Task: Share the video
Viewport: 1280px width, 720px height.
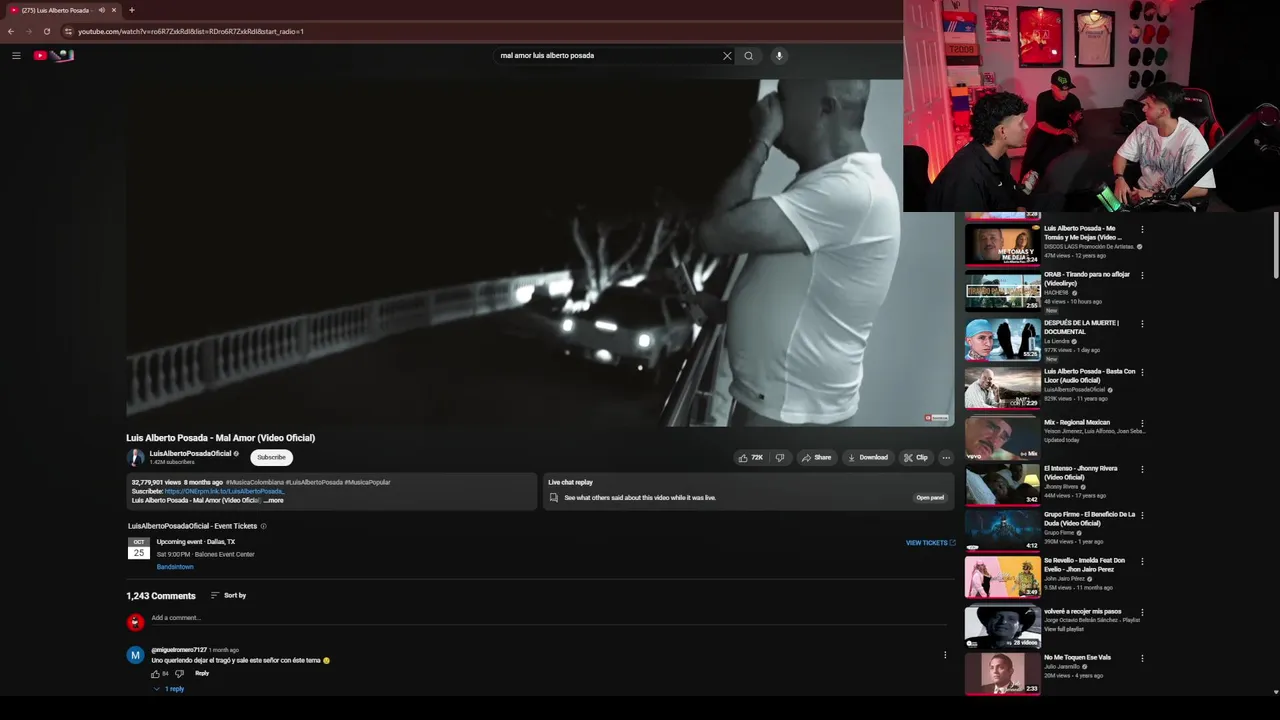Action: pyautogui.click(x=816, y=458)
